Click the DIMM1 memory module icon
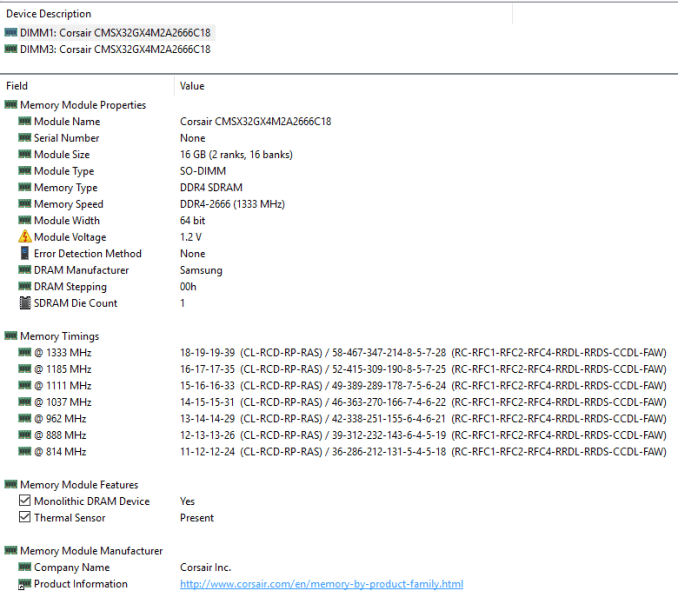 (11, 32)
